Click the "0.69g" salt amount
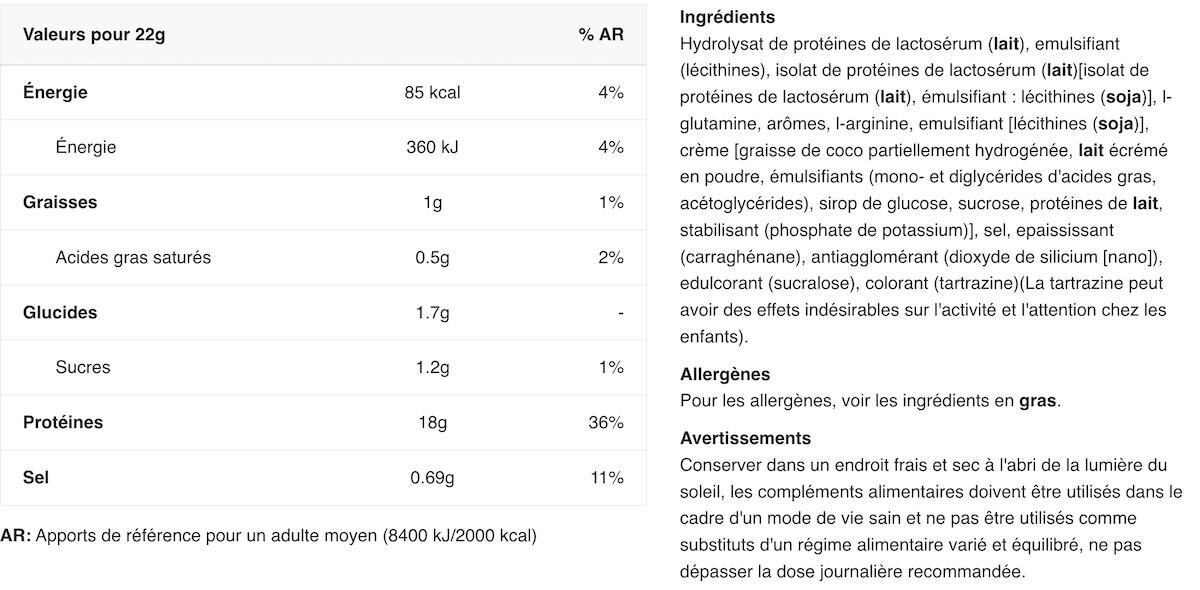Screen dimensions: 1200x590 (x=432, y=477)
